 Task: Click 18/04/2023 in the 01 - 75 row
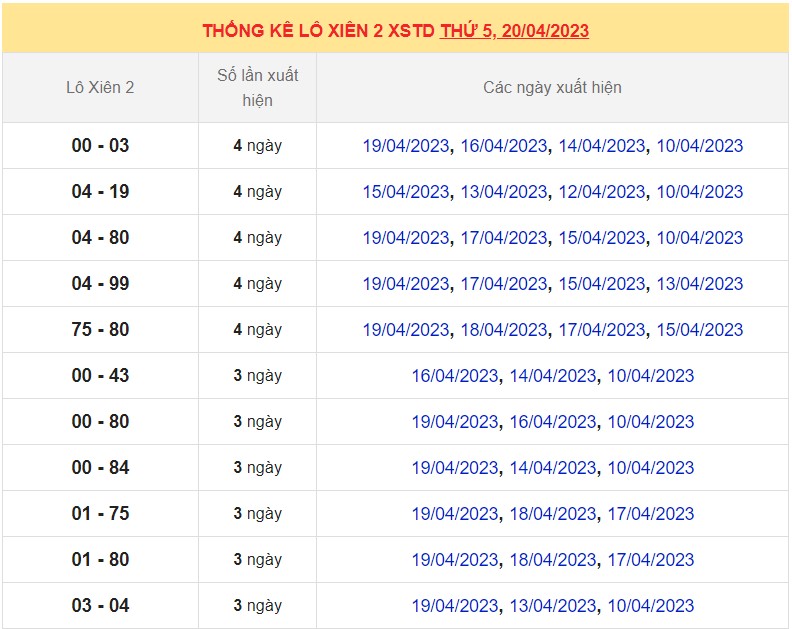click(x=552, y=514)
